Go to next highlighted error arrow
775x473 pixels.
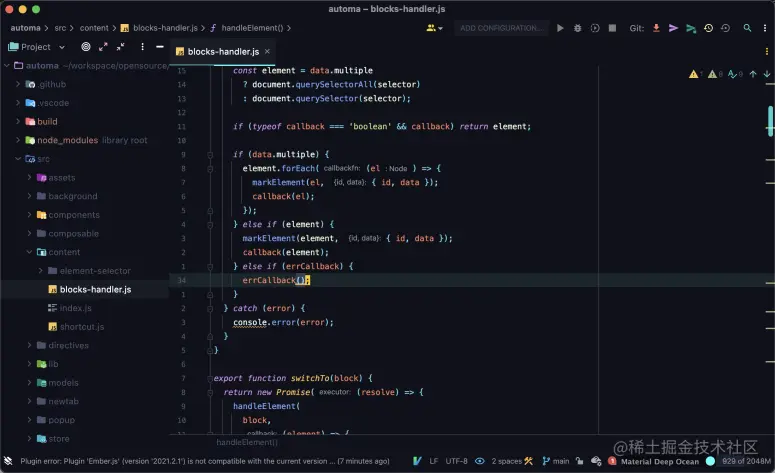[x=767, y=74]
